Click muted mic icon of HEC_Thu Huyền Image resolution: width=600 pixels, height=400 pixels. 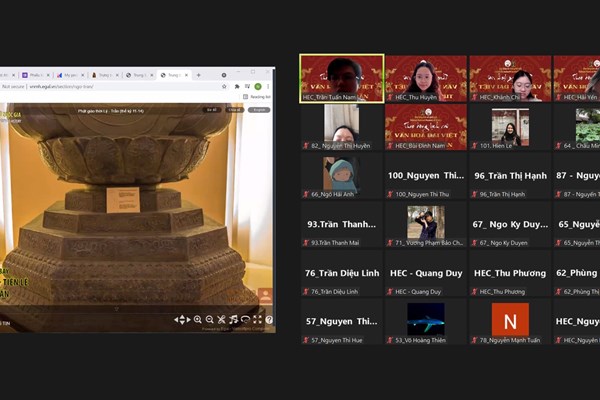[390, 97]
